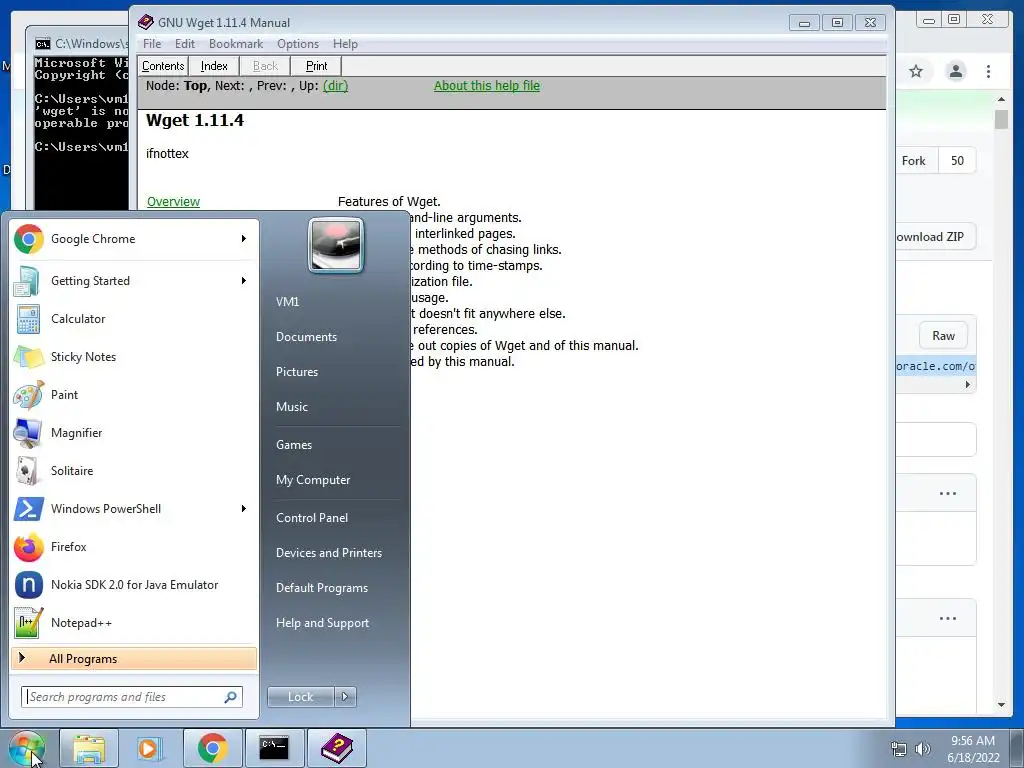Open Devices and Printers
This screenshot has width=1024, height=768.
[328, 553]
